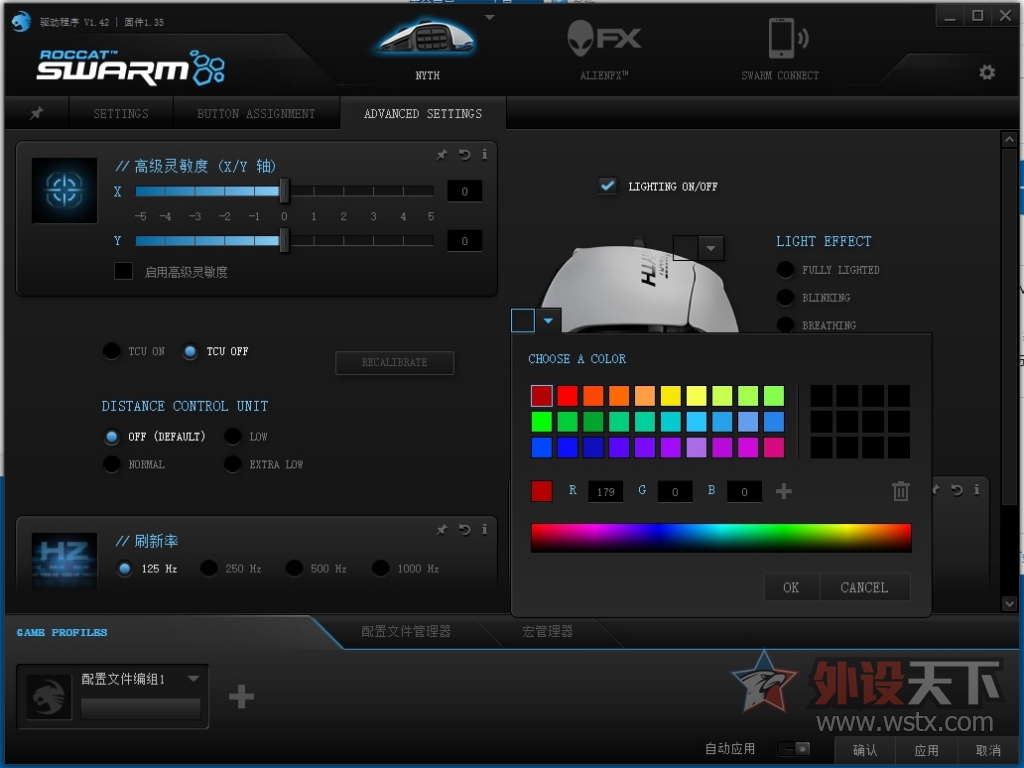
Task: Select distance control NORMAL option
Action: [x=112, y=464]
